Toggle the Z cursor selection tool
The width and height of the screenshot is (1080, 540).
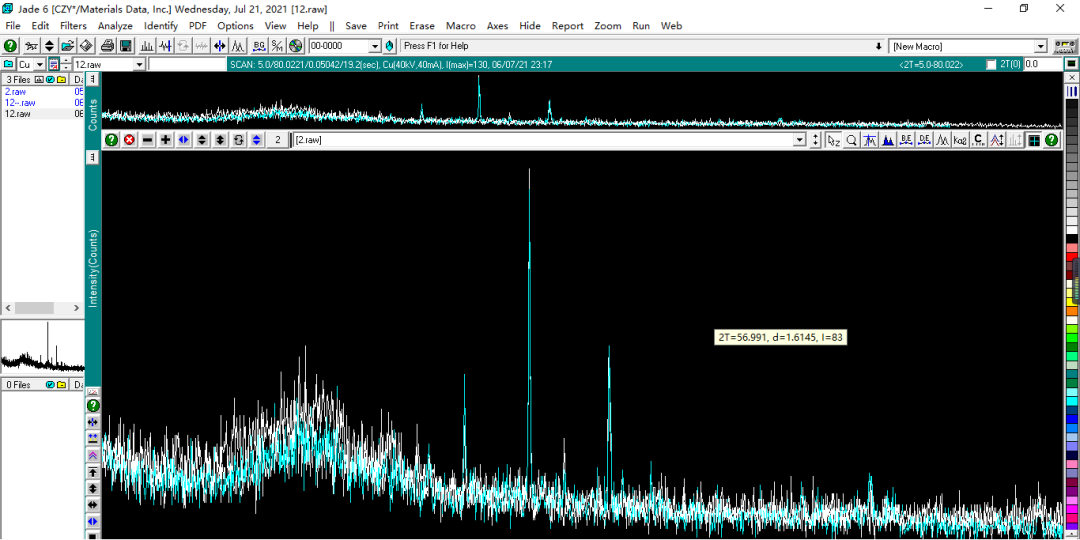tap(833, 140)
